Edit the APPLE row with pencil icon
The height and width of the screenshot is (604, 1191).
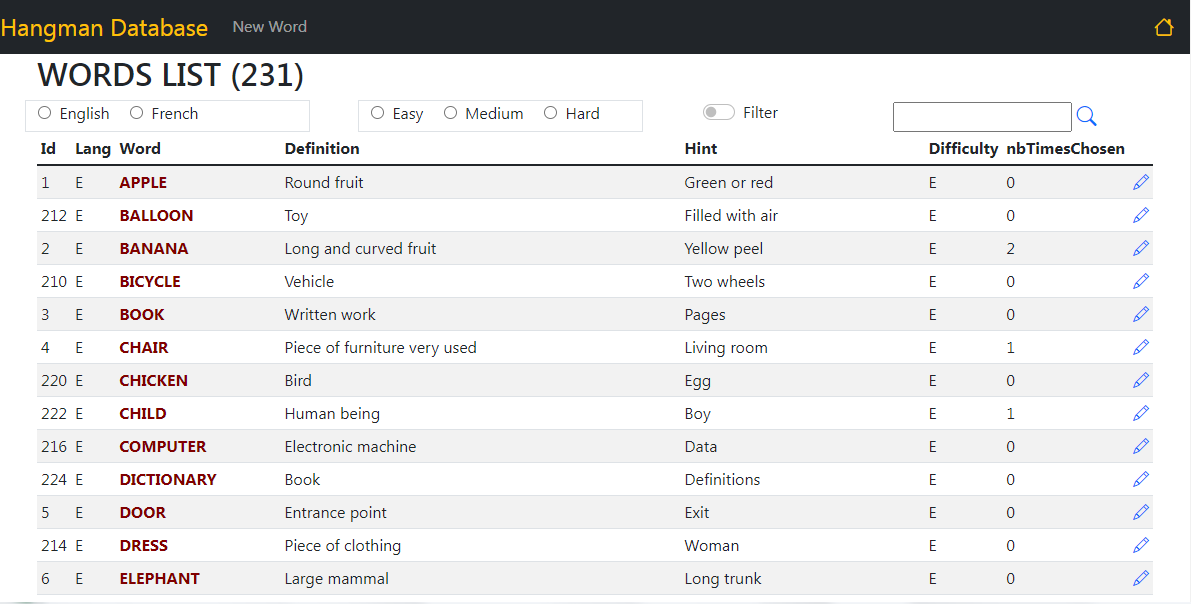point(1141,182)
